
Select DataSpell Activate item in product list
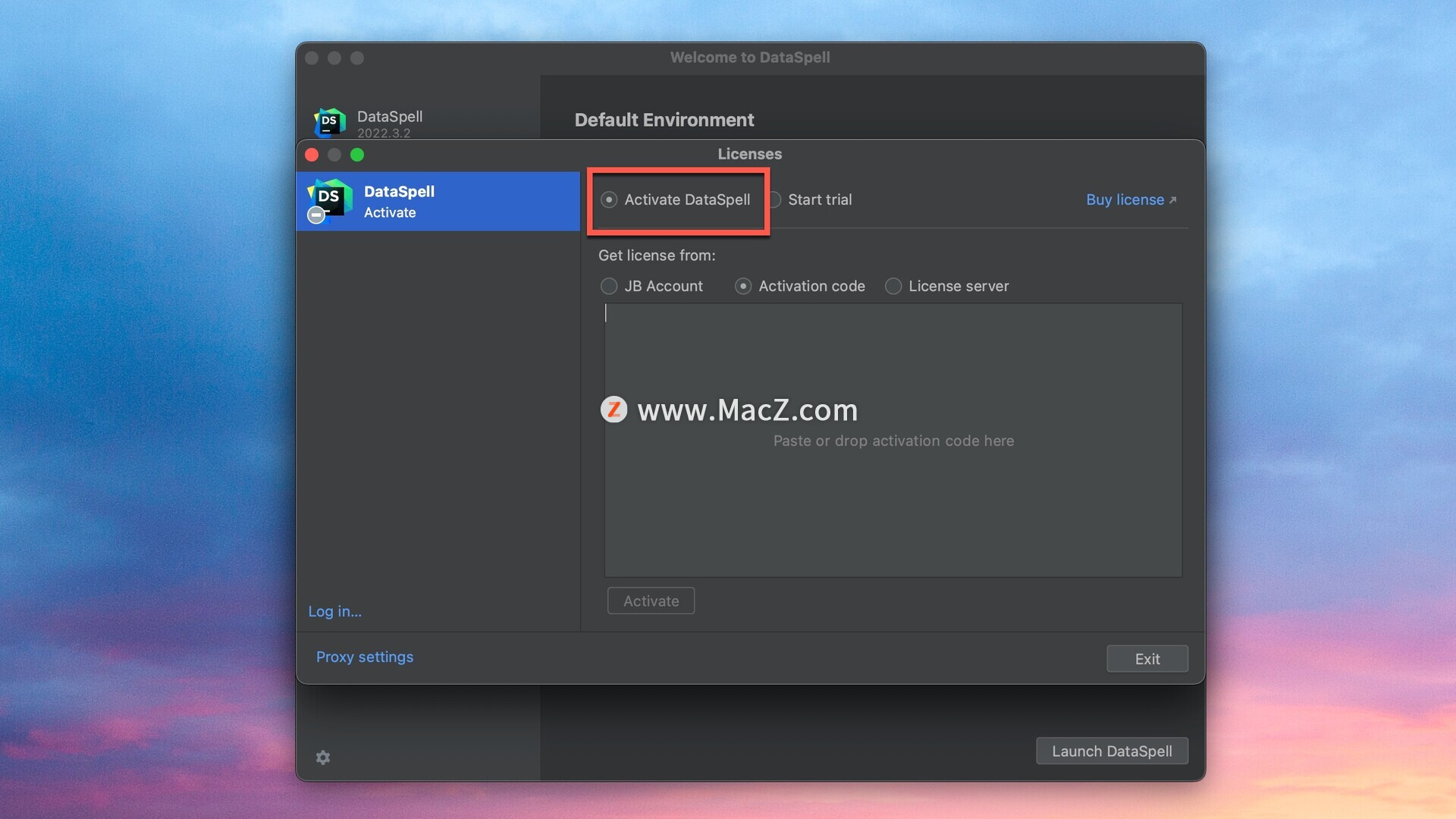[x=438, y=201]
